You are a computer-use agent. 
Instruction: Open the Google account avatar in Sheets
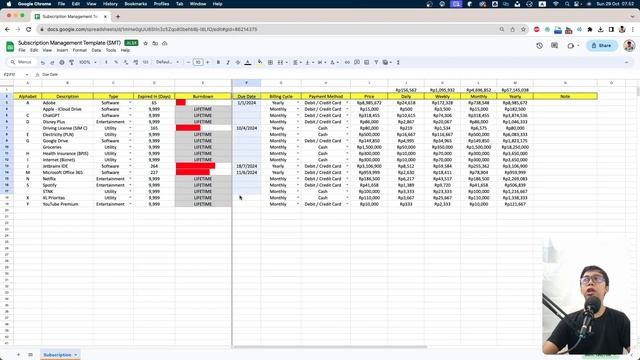click(629, 46)
